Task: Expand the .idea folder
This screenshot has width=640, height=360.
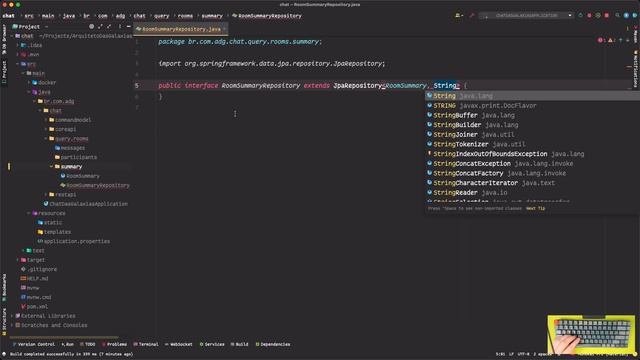Action: [x=17, y=45]
